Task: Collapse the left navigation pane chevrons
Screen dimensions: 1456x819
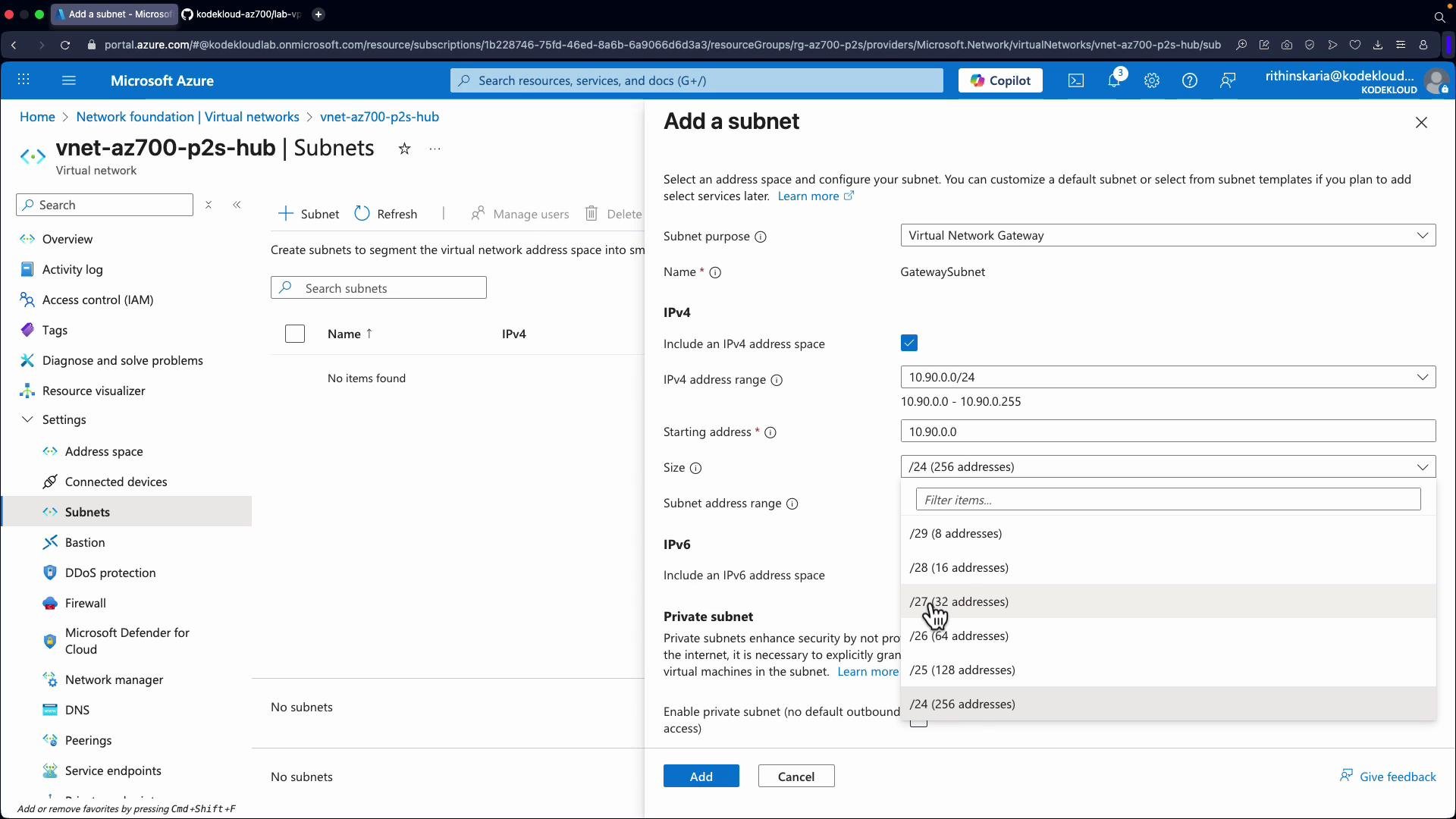Action: (x=237, y=205)
